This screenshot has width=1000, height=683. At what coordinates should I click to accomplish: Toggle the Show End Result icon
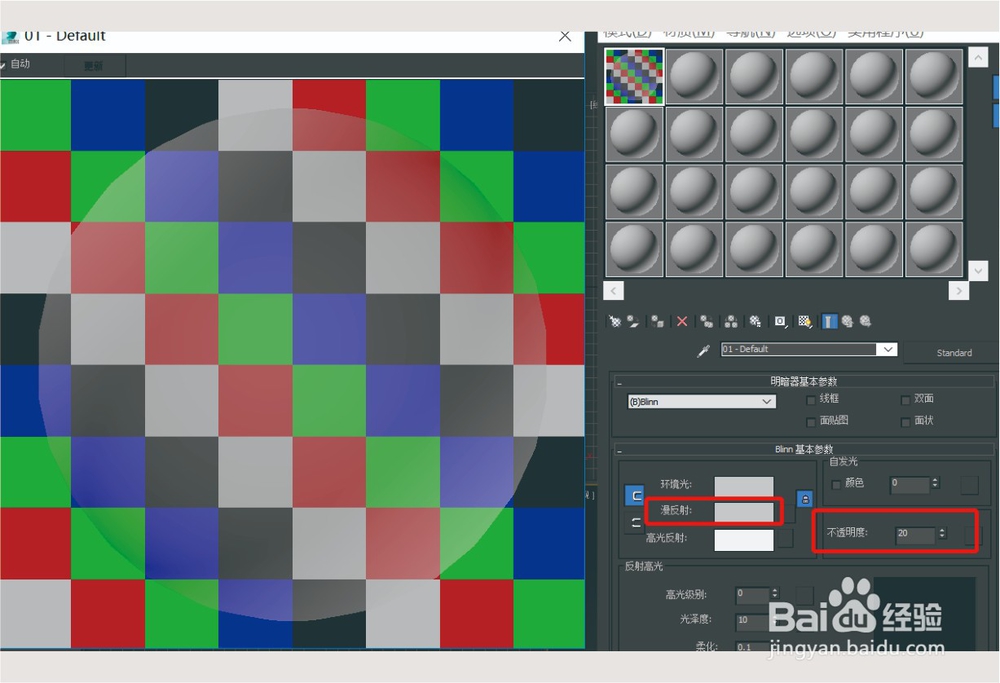(829, 321)
